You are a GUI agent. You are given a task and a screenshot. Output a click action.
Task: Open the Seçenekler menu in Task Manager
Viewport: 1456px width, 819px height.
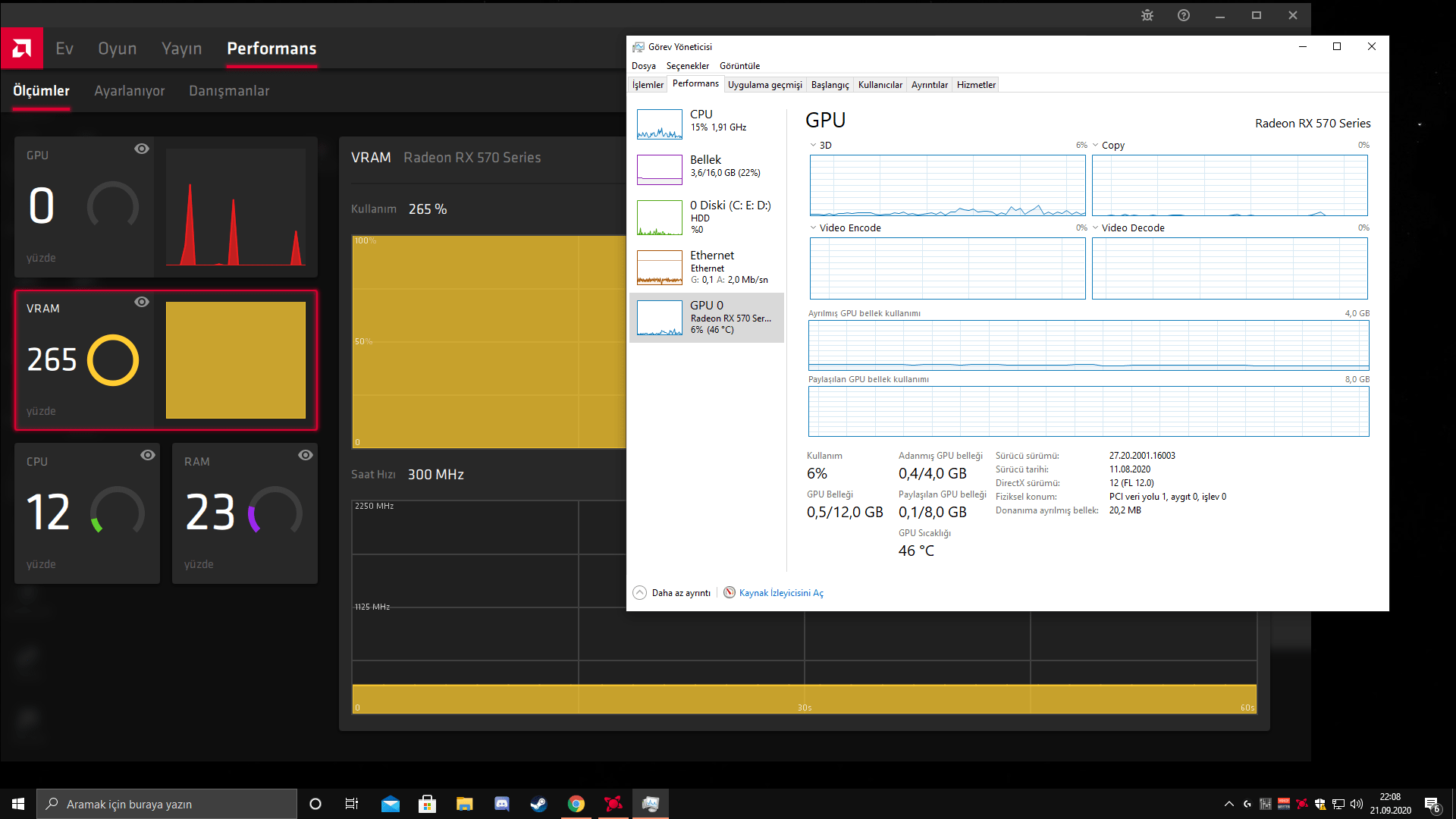click(687, 66)
